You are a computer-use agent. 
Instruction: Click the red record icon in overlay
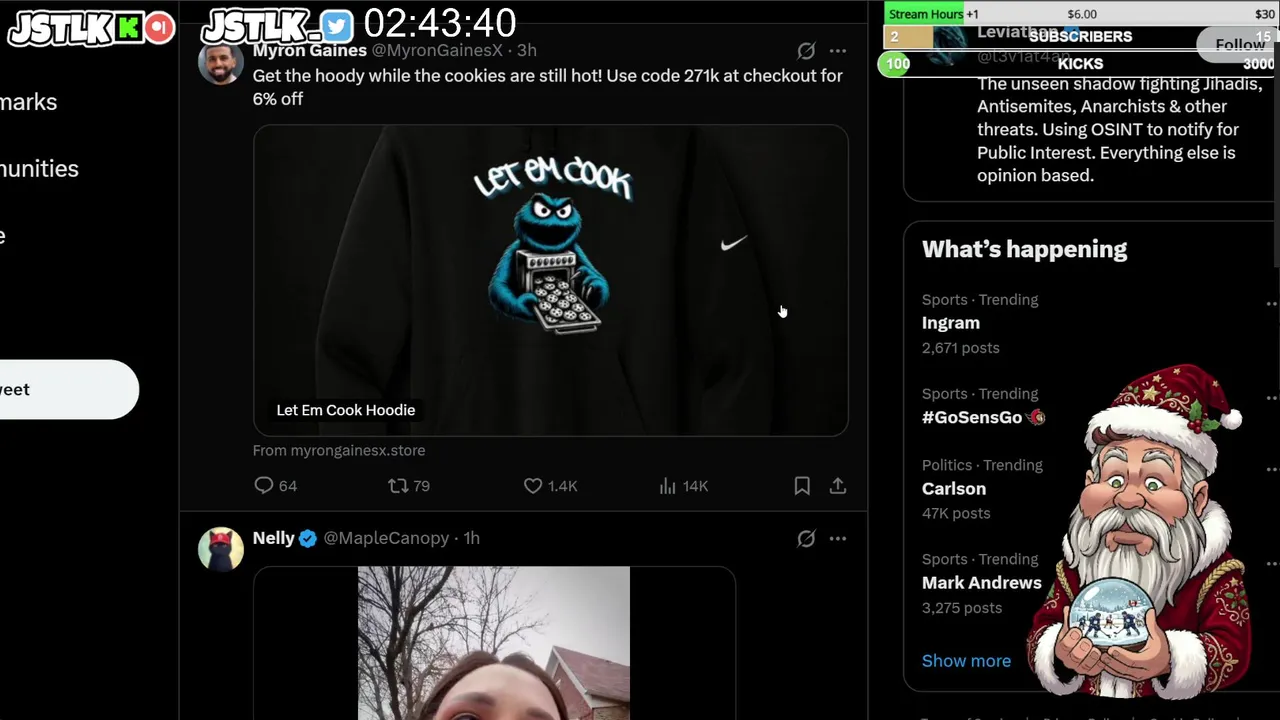(159, 27)
